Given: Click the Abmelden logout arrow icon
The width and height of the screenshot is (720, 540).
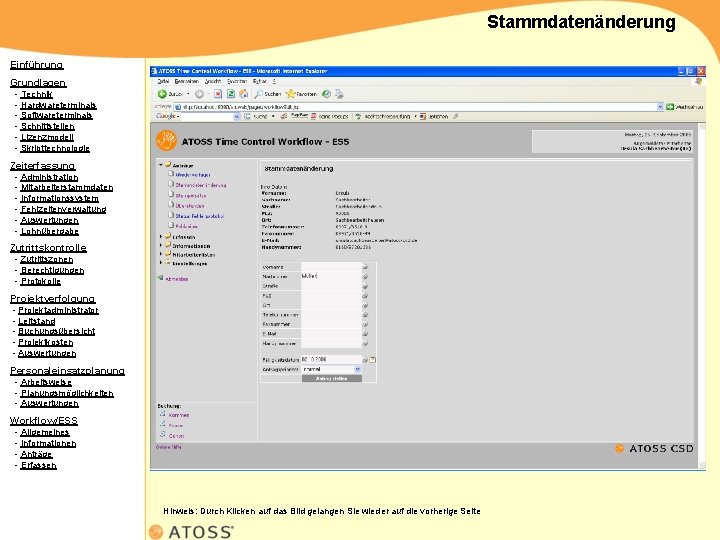Looking at the screenshot, I should tap(160, 278).
